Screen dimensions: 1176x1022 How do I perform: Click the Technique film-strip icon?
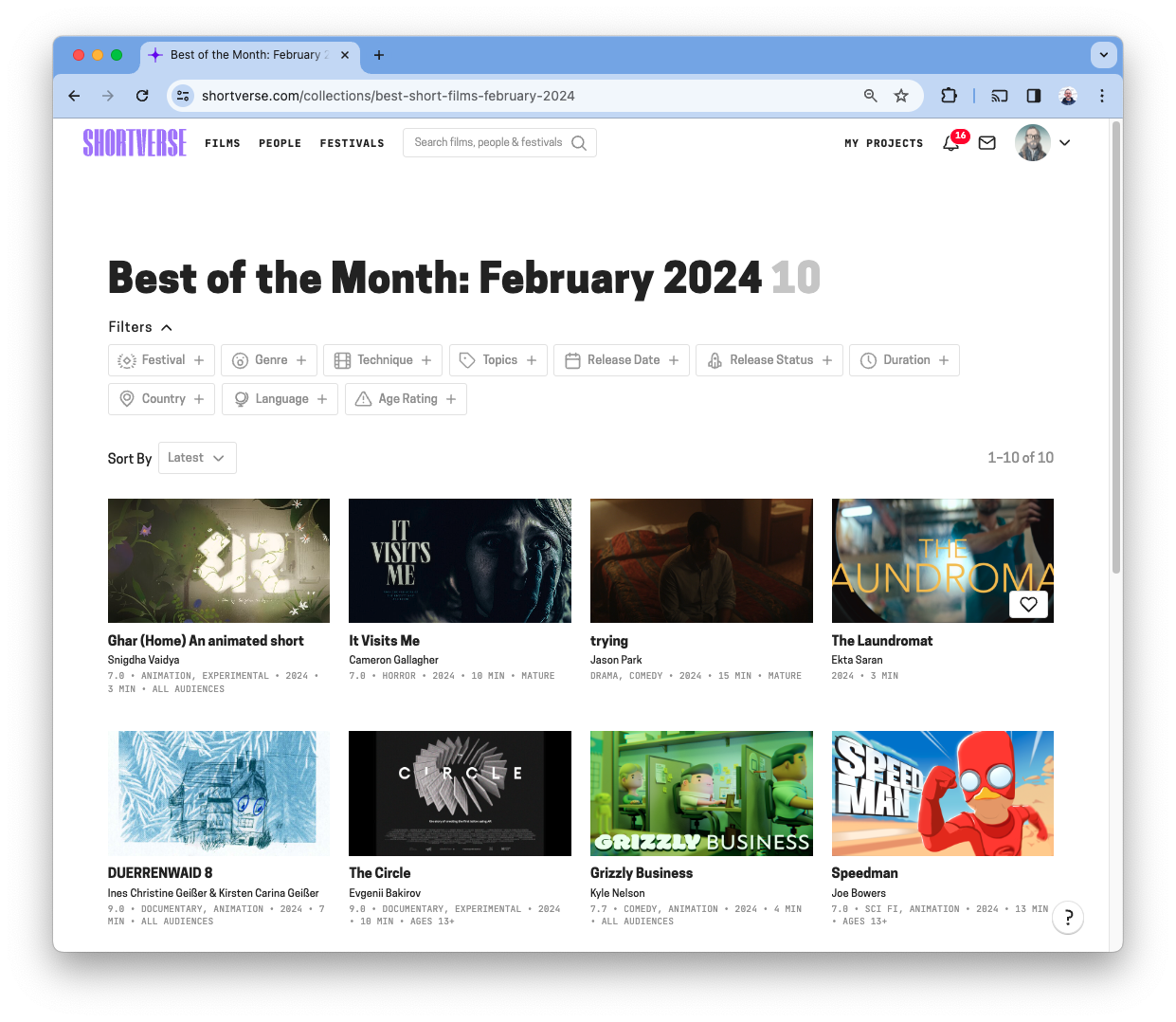(x=343, y=360)
